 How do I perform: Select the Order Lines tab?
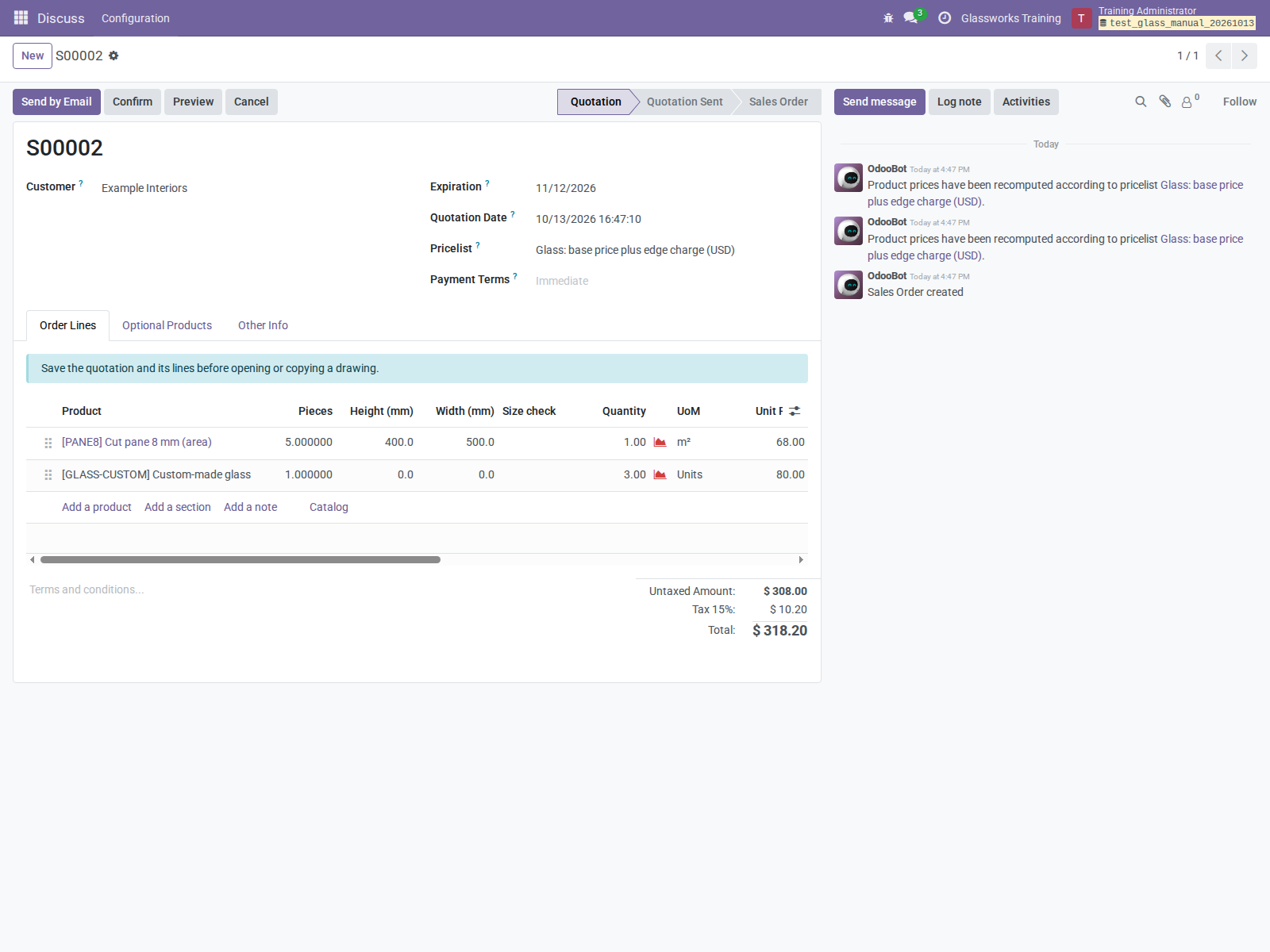pos(68,325)
